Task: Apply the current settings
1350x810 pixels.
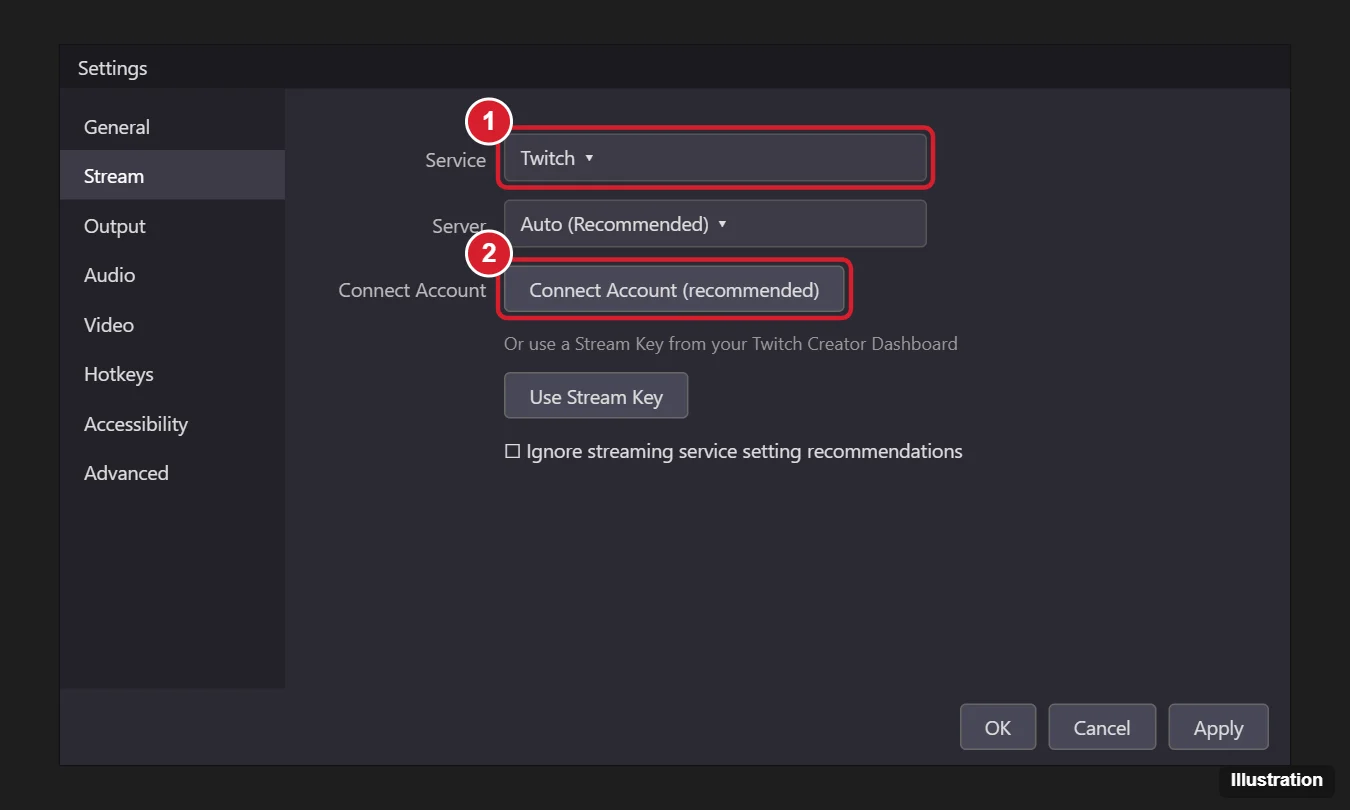Action: [x=1218, y=727]
